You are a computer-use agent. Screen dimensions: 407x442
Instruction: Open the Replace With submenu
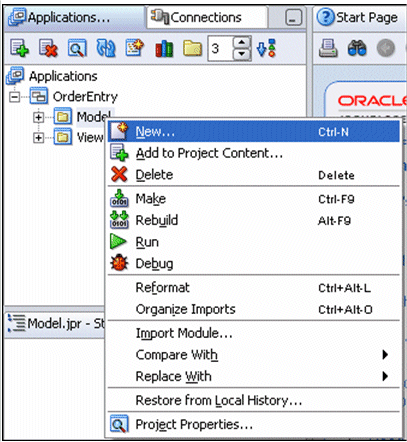tap(254, 377)
